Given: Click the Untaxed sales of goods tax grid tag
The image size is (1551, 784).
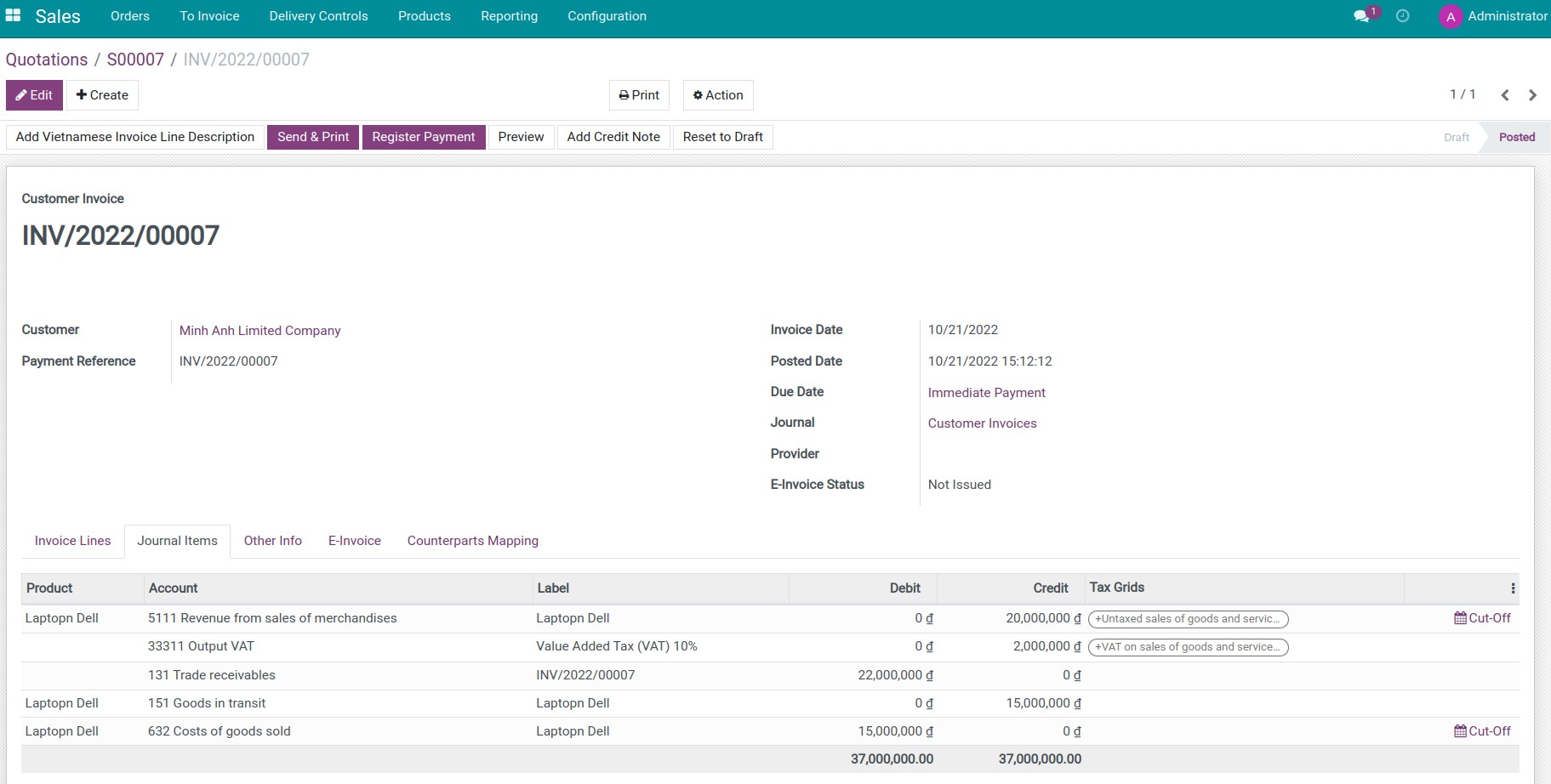Looking at the screenshot, I should tap(1188, 618).
